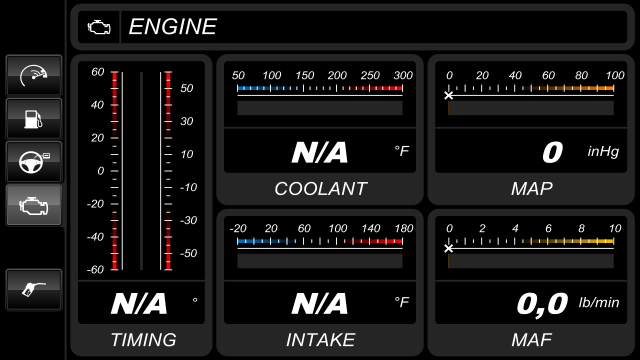Open the fuel nozzle sidebar icon
Screen dimensions: 640x360
[x=34, y=289]
